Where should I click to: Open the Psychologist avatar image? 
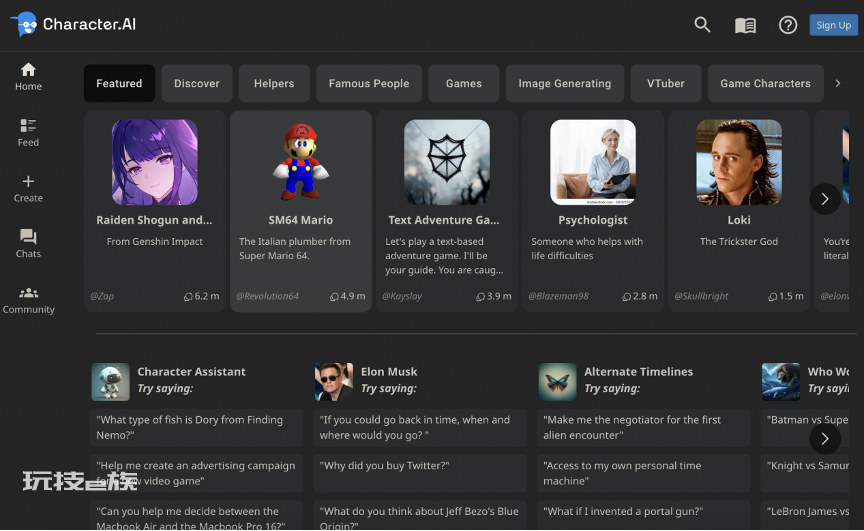pos(593,162)
